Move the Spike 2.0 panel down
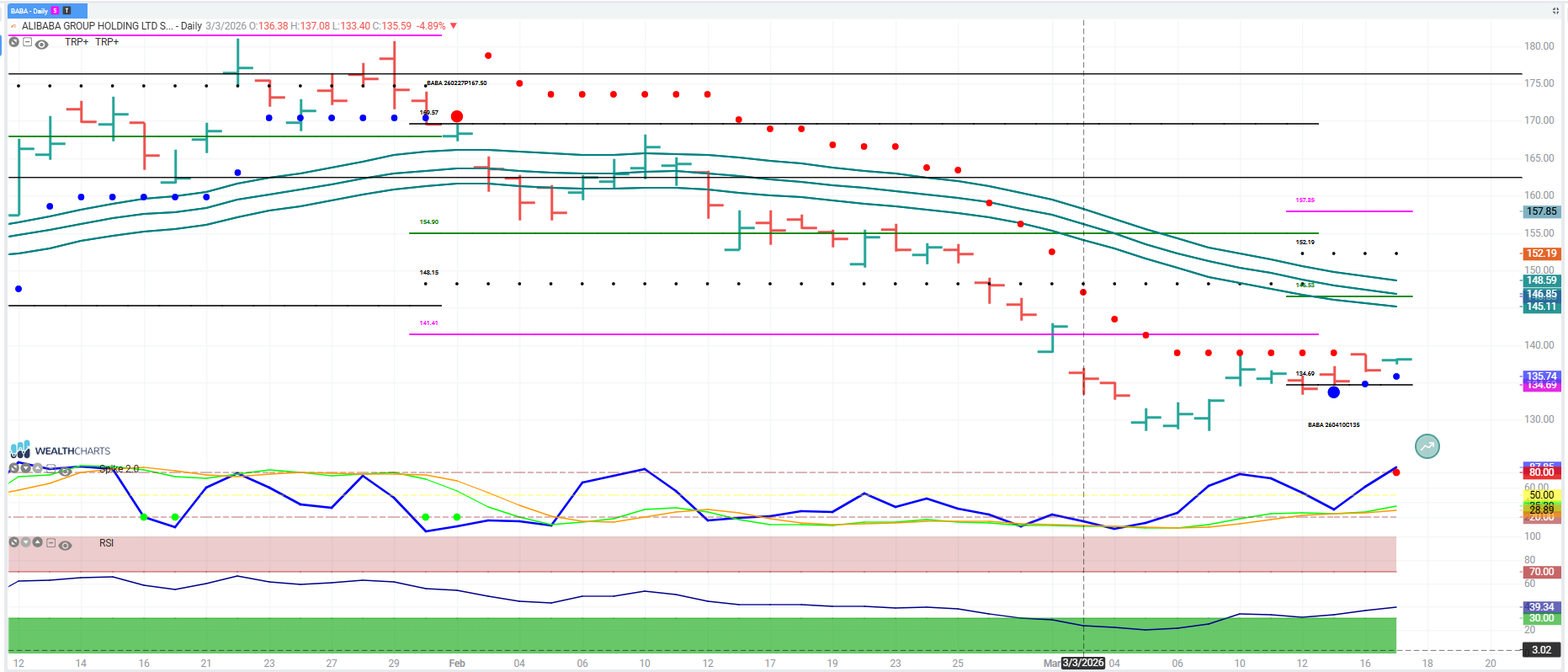Screen dimensions: 1568x672 [26, 468]
